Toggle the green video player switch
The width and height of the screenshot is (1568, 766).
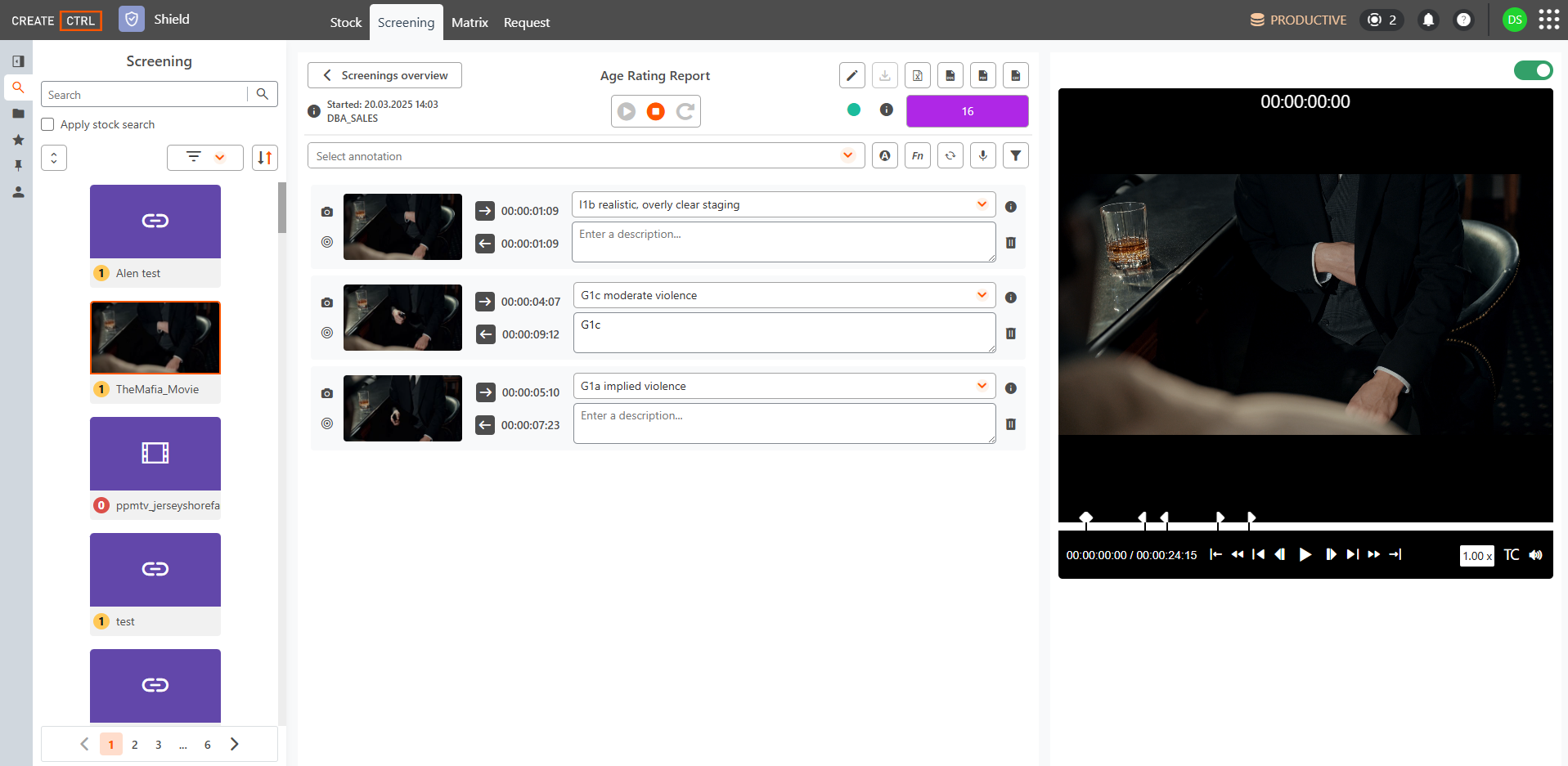1533,70
